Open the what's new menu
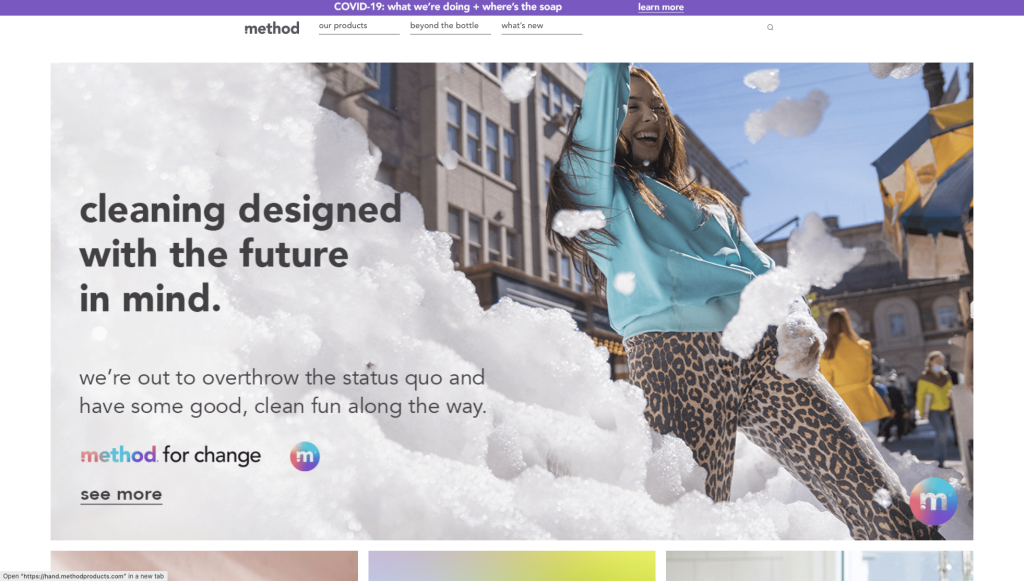 [x=522, y=25]
